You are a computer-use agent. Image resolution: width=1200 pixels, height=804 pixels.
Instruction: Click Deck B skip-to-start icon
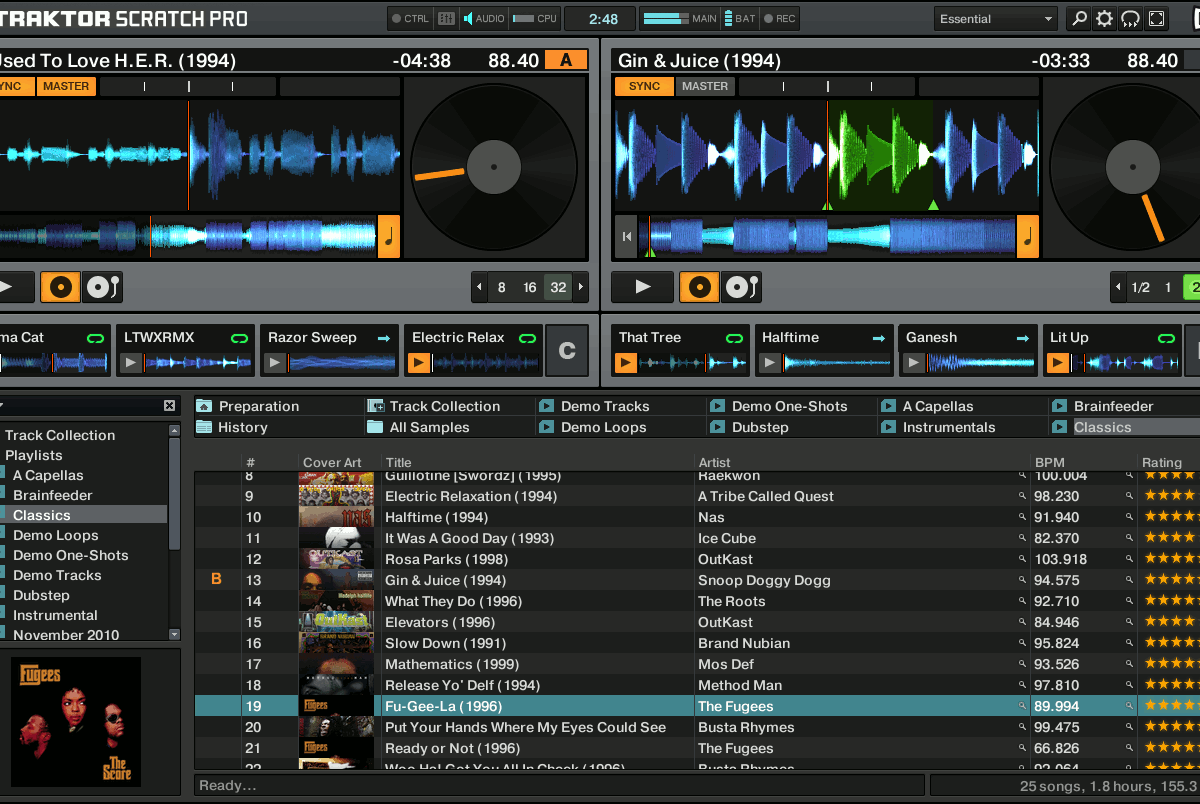626,237
